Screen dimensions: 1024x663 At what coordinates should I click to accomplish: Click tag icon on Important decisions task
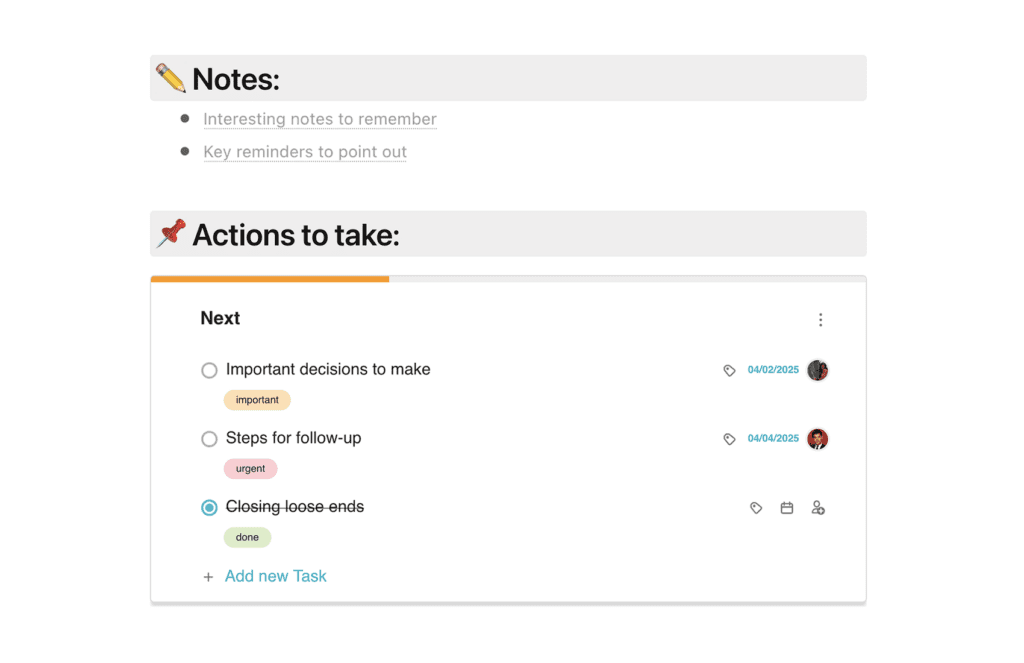click(729, 370)
